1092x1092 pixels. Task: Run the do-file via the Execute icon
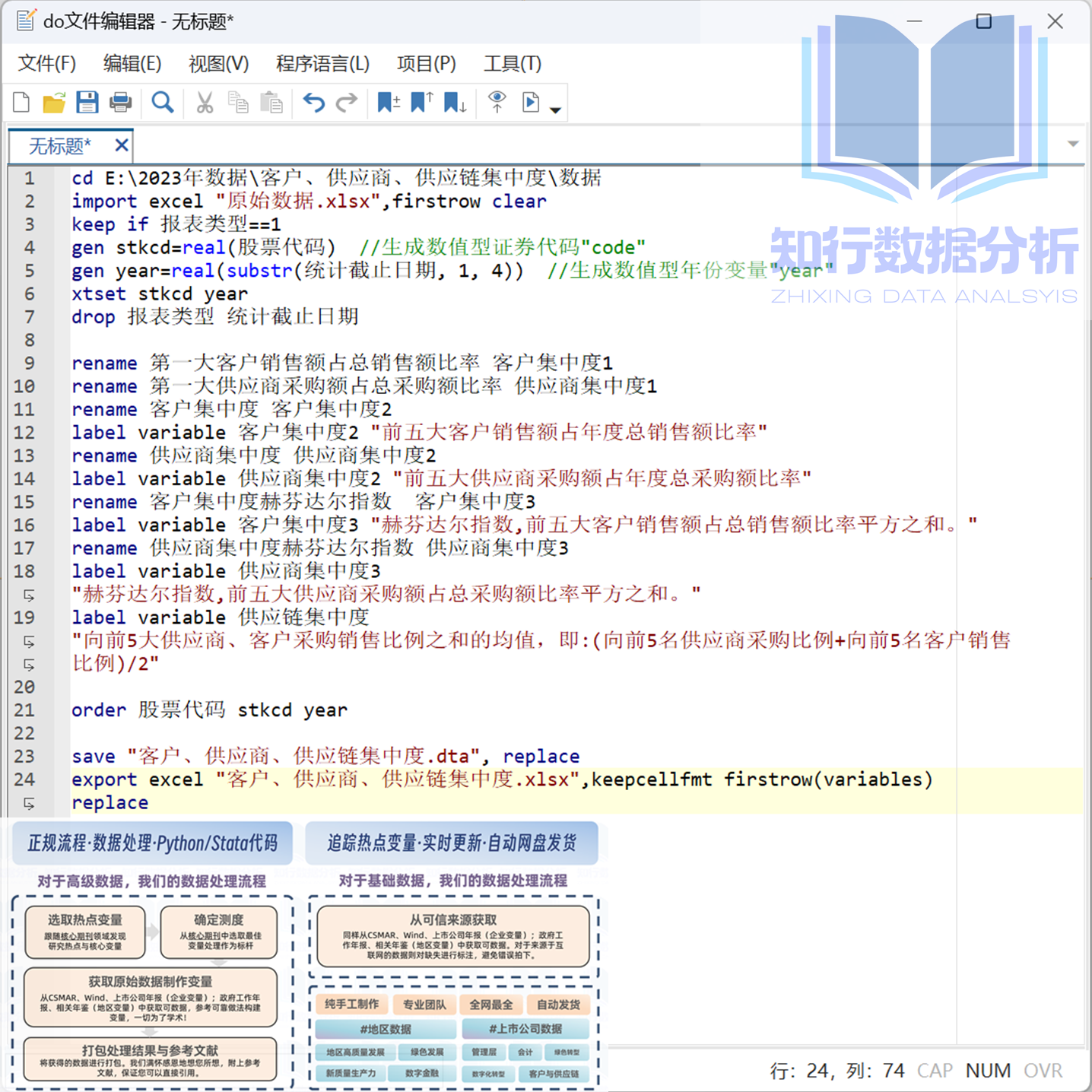pyautogui.click(x=530, y=102)
